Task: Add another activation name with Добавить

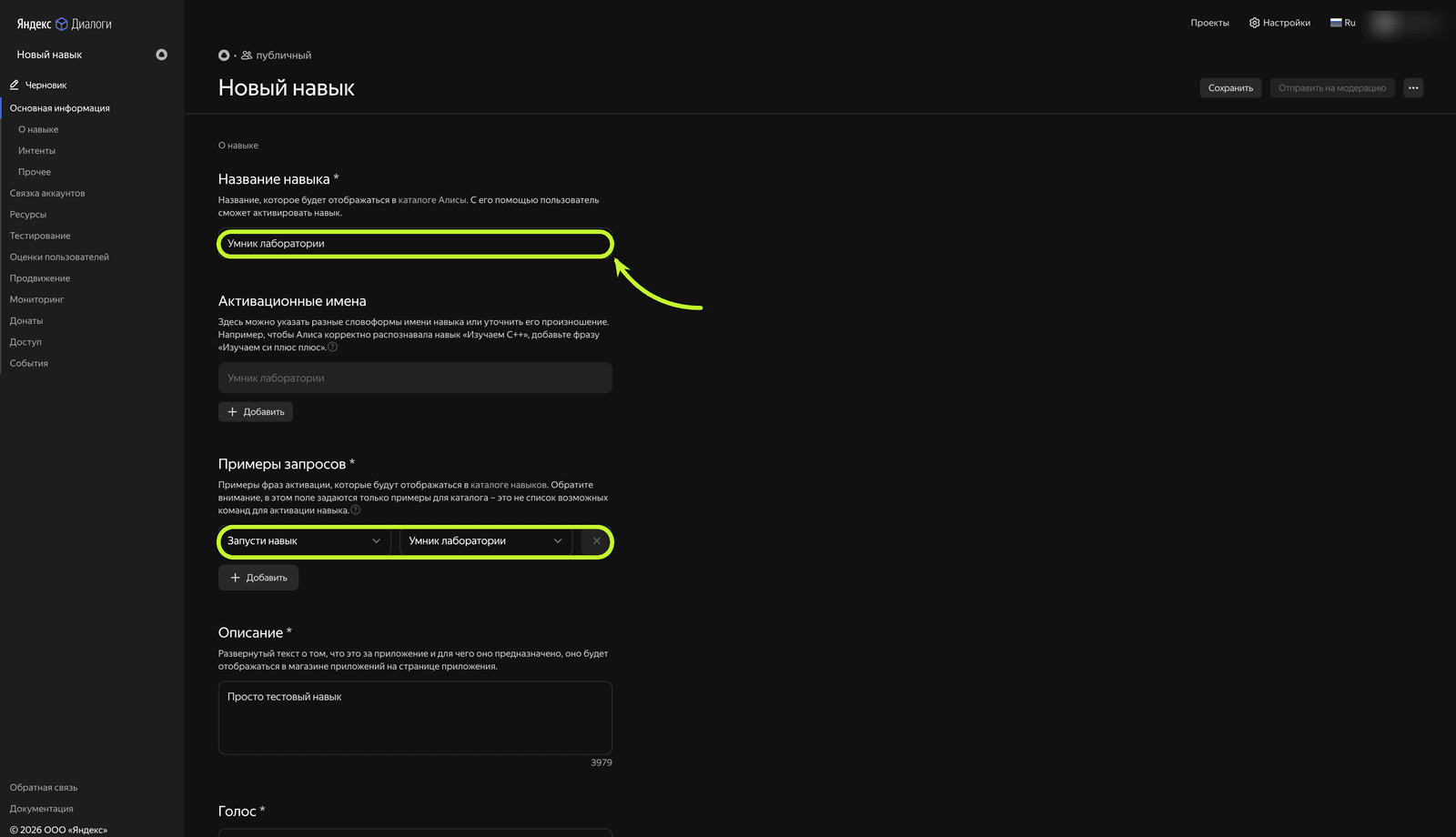Action: tap(256, 412)
